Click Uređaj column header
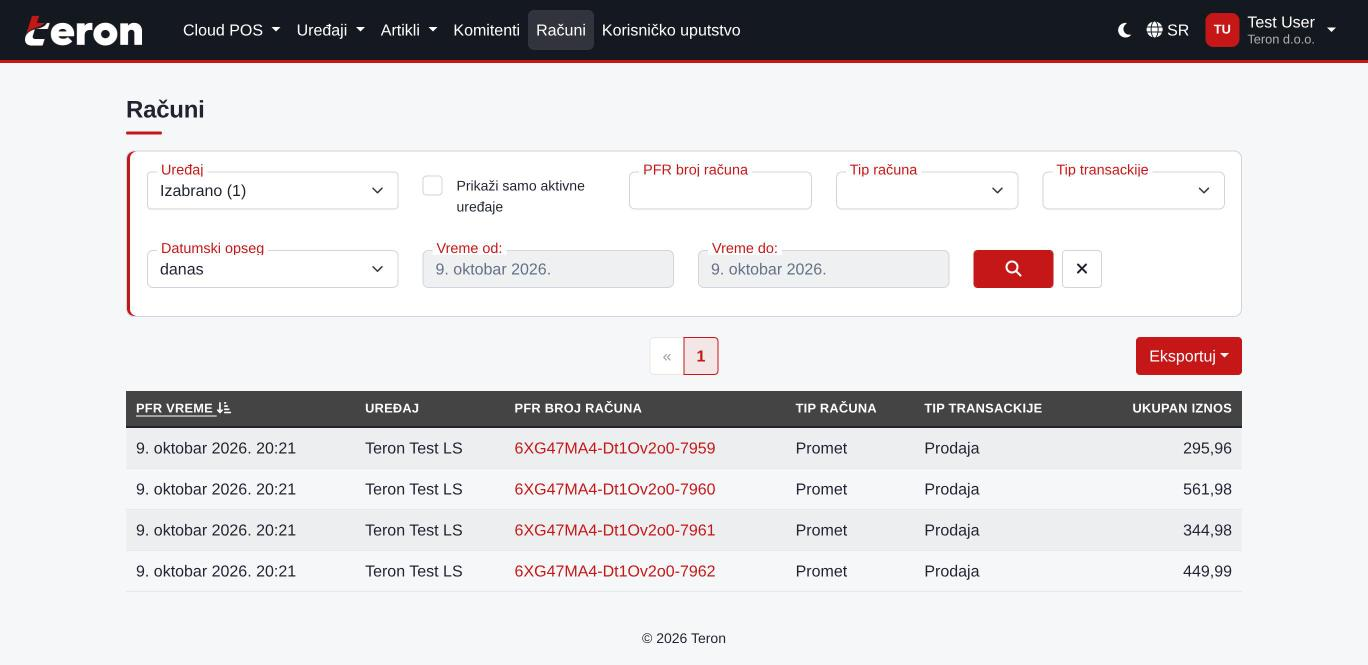The height and width of the screenshot is (665, 1368). click(x=392, y=408)
